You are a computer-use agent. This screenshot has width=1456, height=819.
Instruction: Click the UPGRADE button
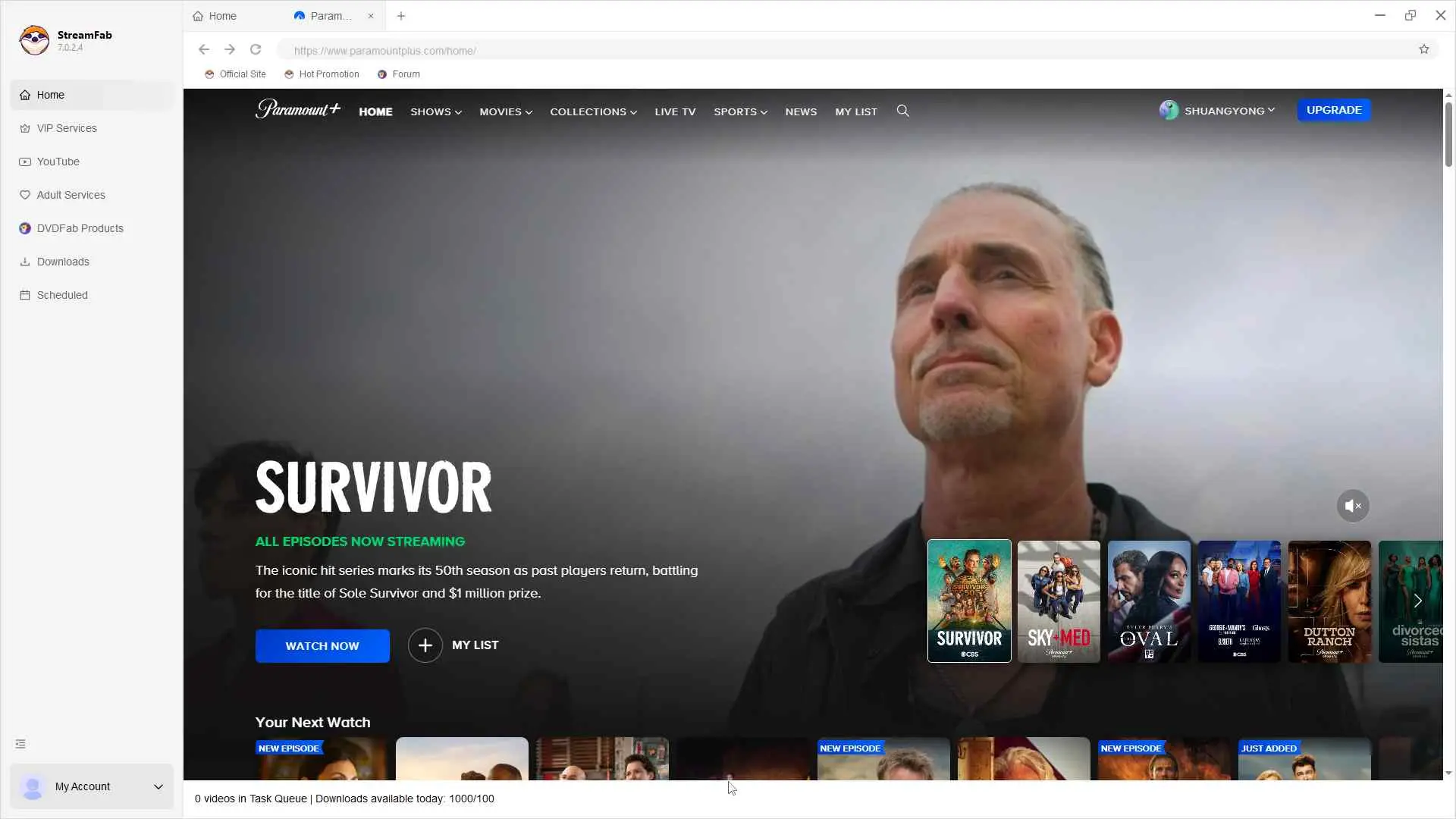1334,110
